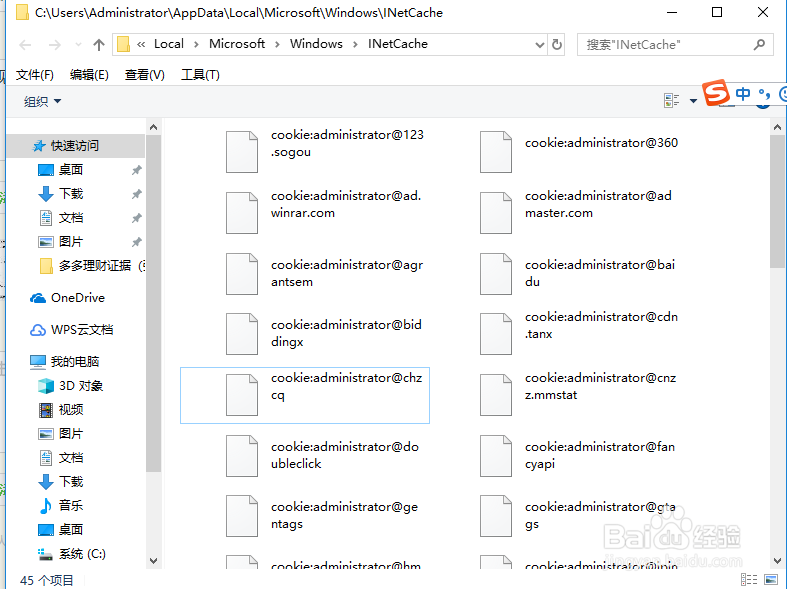This screenshot has width=787, height=589.
Task: Expand the address bar history dropdown
Action: point(540,45)
